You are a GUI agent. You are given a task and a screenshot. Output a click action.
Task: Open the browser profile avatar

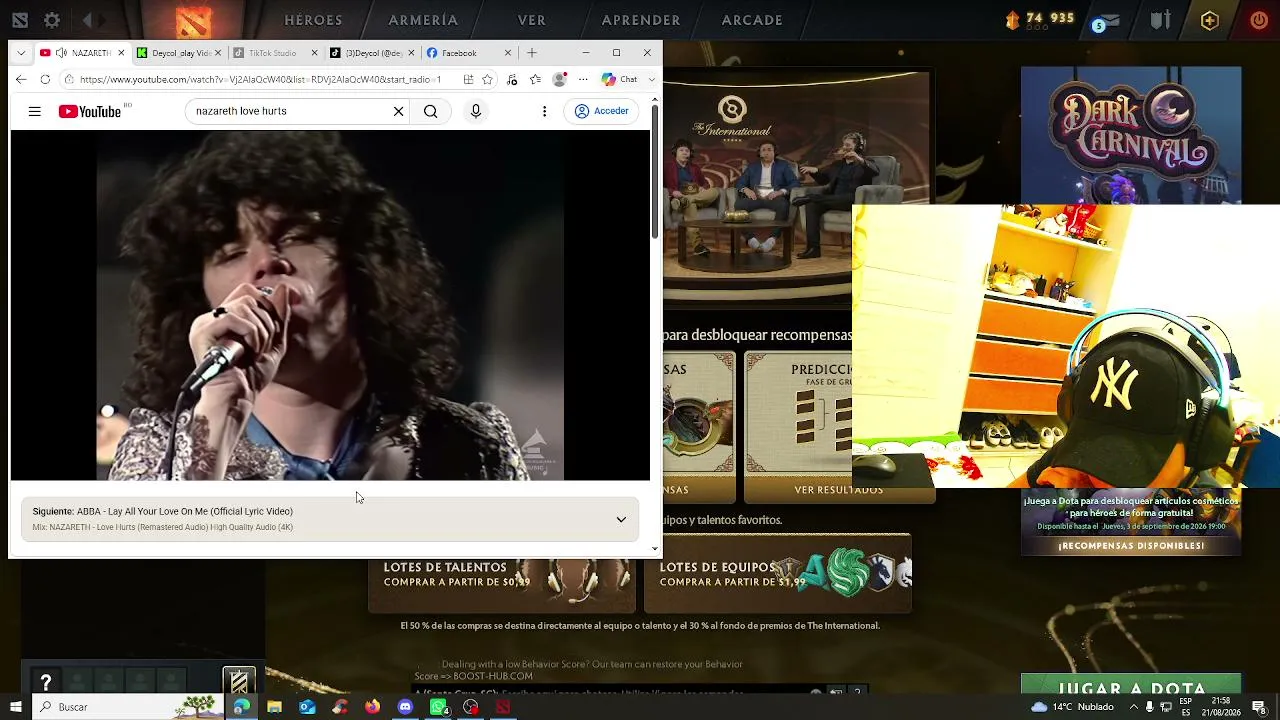tap(560, 79)
